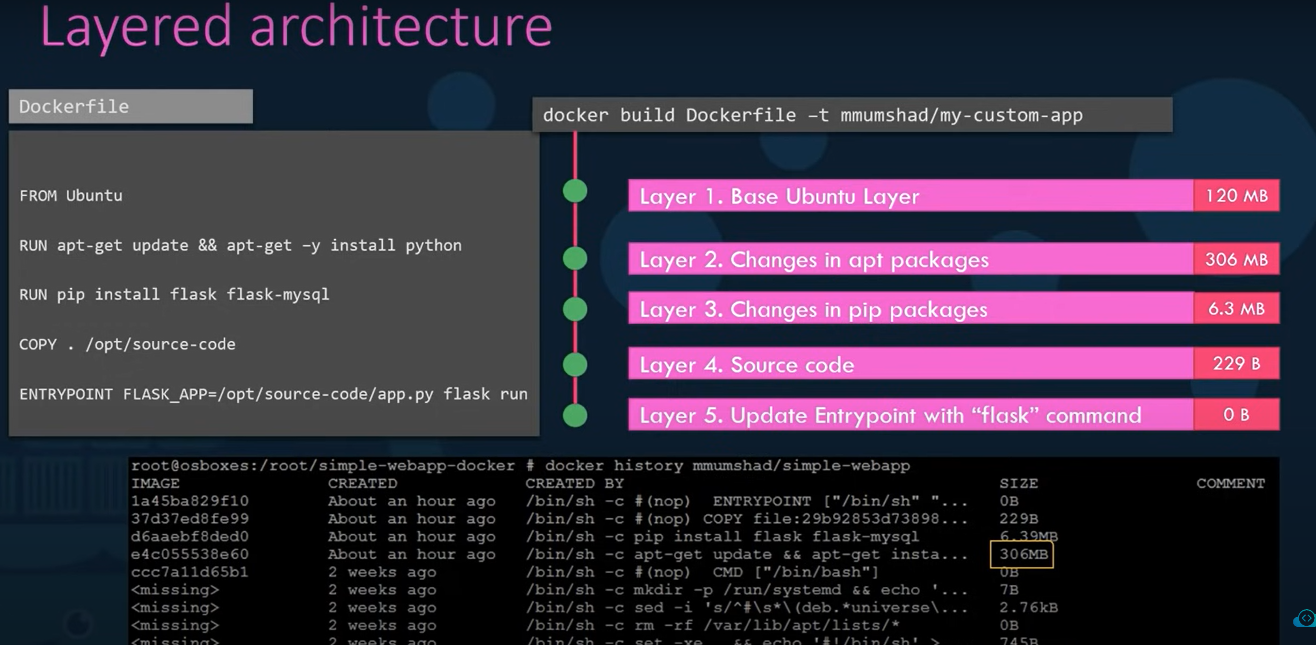The image size is (1316, 645).
Task: Toggle the 229 B size badge
Action: click(x=1237, y=363)
